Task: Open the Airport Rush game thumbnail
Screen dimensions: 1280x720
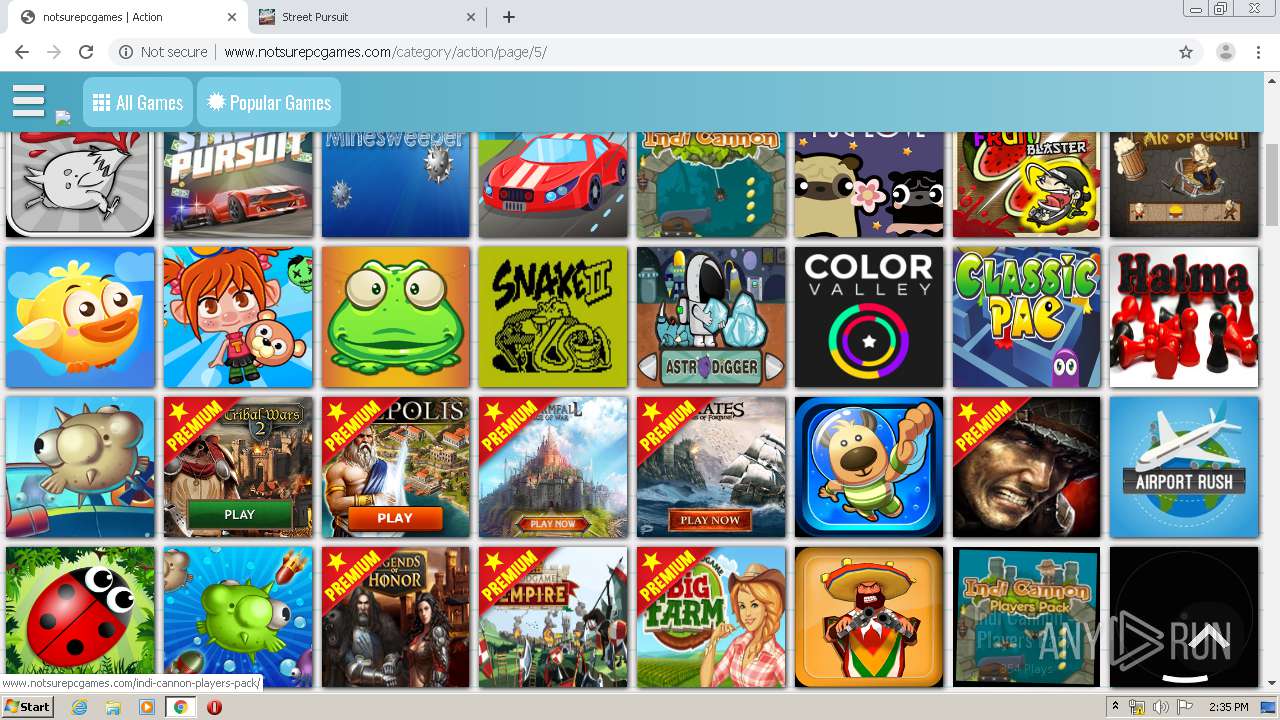Action: pyautogui.click(x=1184, y=467)
